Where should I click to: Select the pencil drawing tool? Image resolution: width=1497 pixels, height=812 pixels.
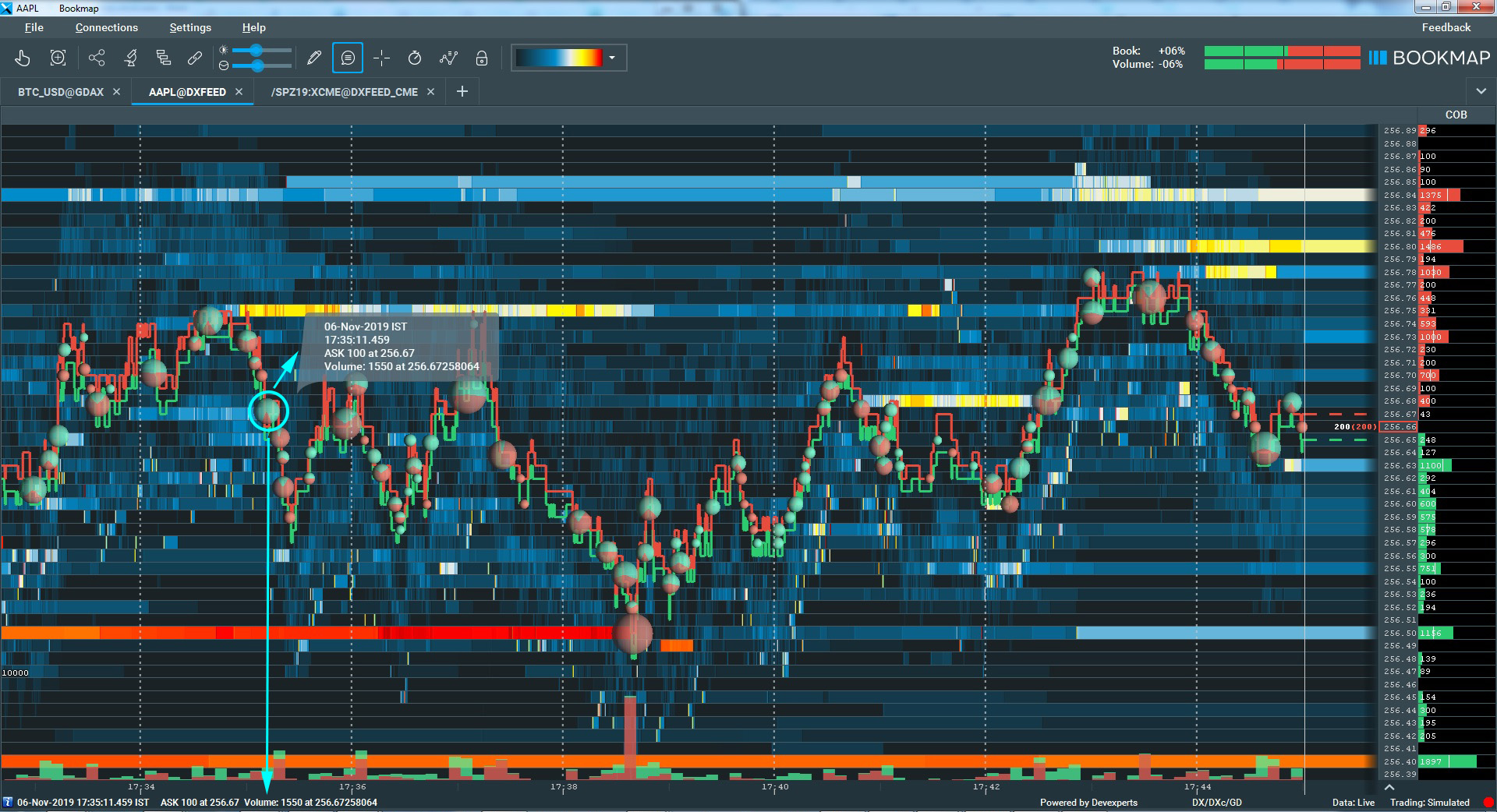pos(314,58)
